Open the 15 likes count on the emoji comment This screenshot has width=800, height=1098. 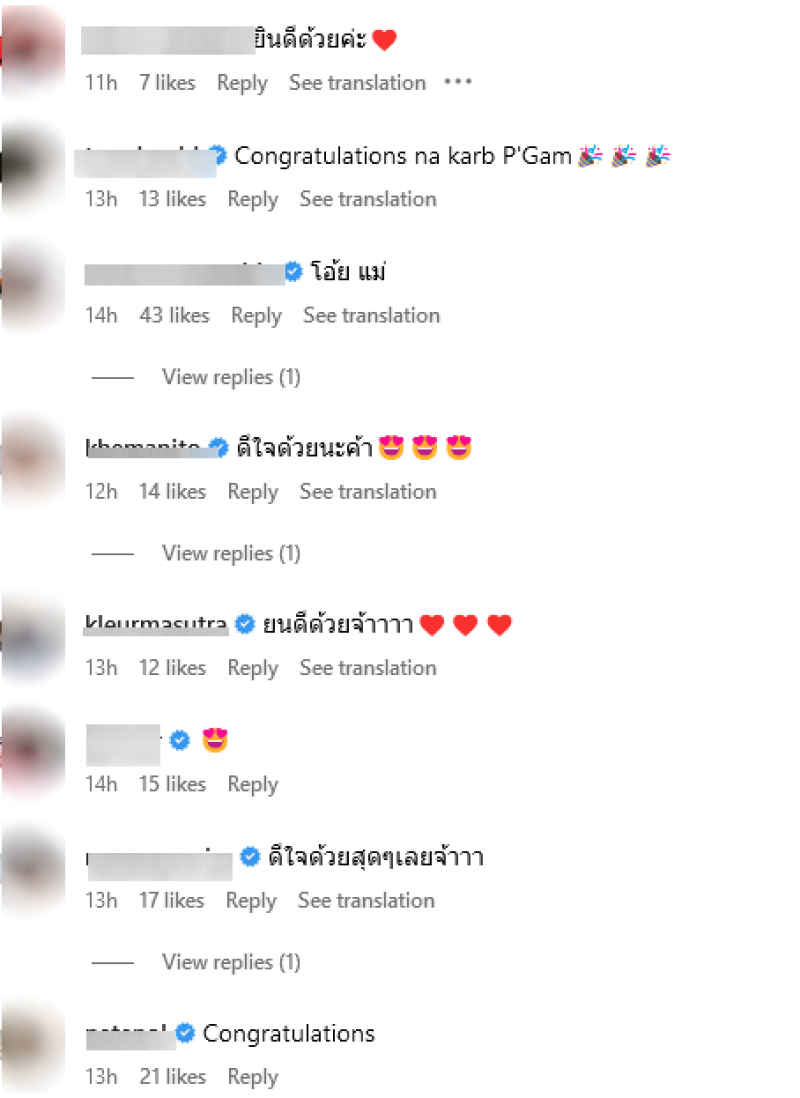[x=172, y=784]
